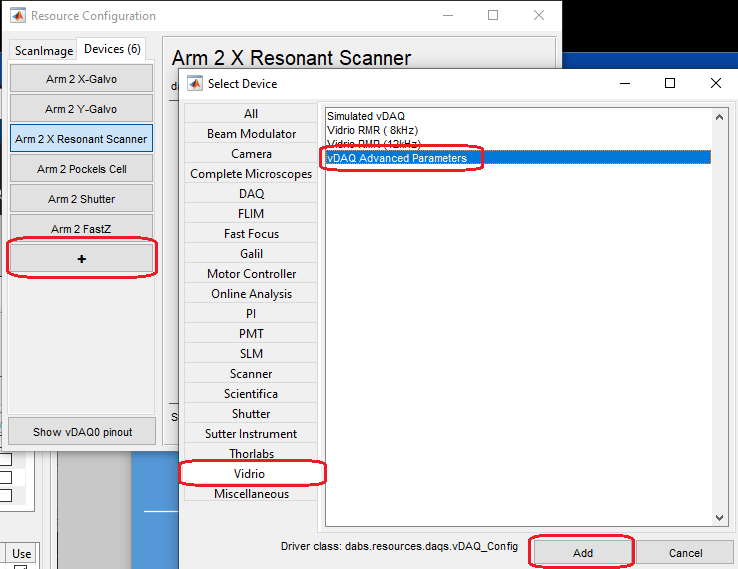Select the Vidrio device category
Image resolution: width=738 pixels, height=569 pixels.
(x=251, y=474)
